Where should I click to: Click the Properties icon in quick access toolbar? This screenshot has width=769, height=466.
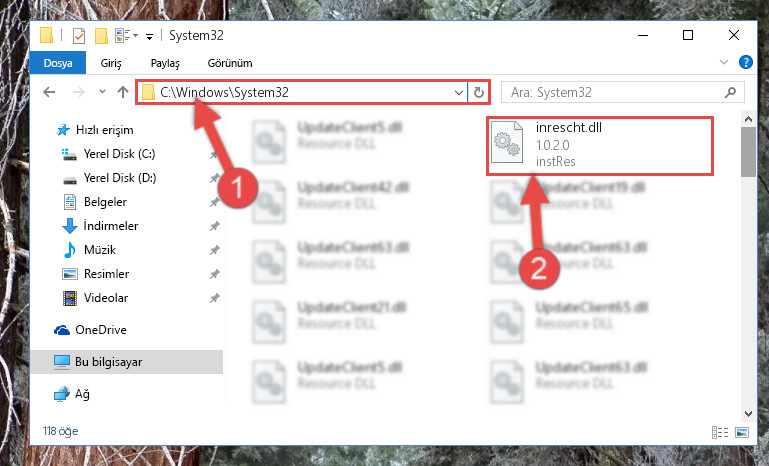[x=78, y=36]
